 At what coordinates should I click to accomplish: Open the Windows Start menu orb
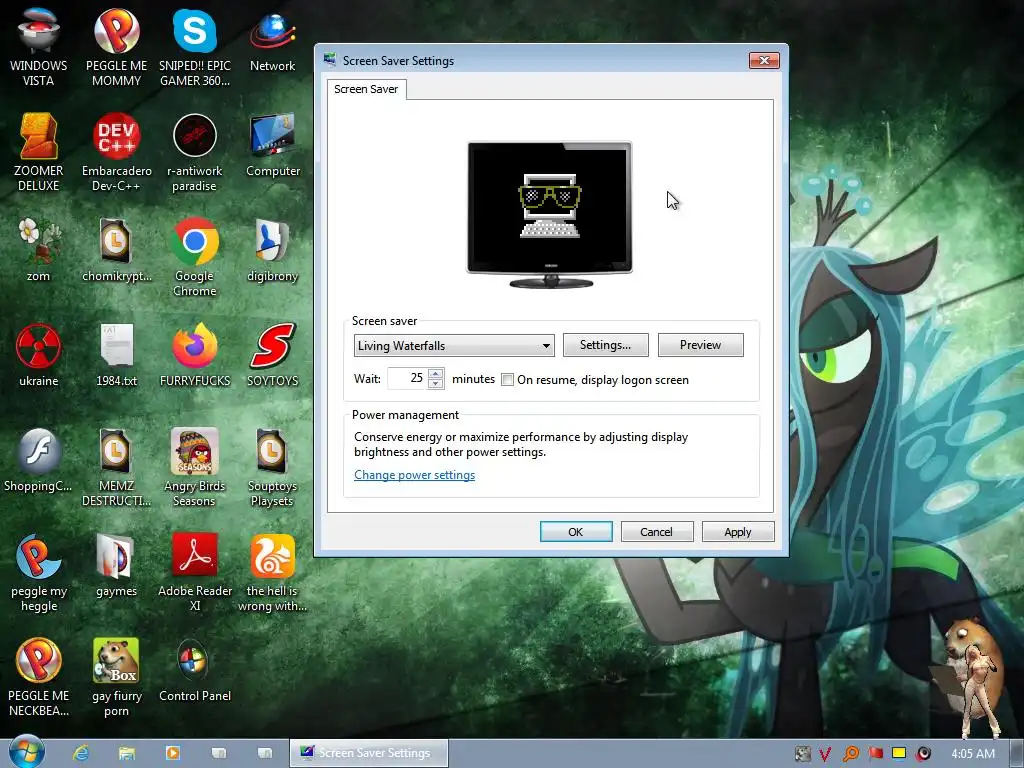(x=26, y=752)
